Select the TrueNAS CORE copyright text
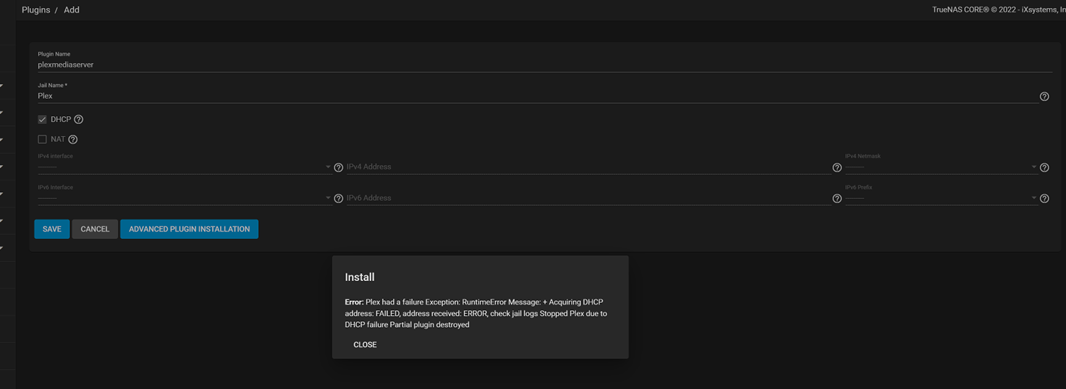This screenshot has height=389, width=1066. tap(1000, 10)
